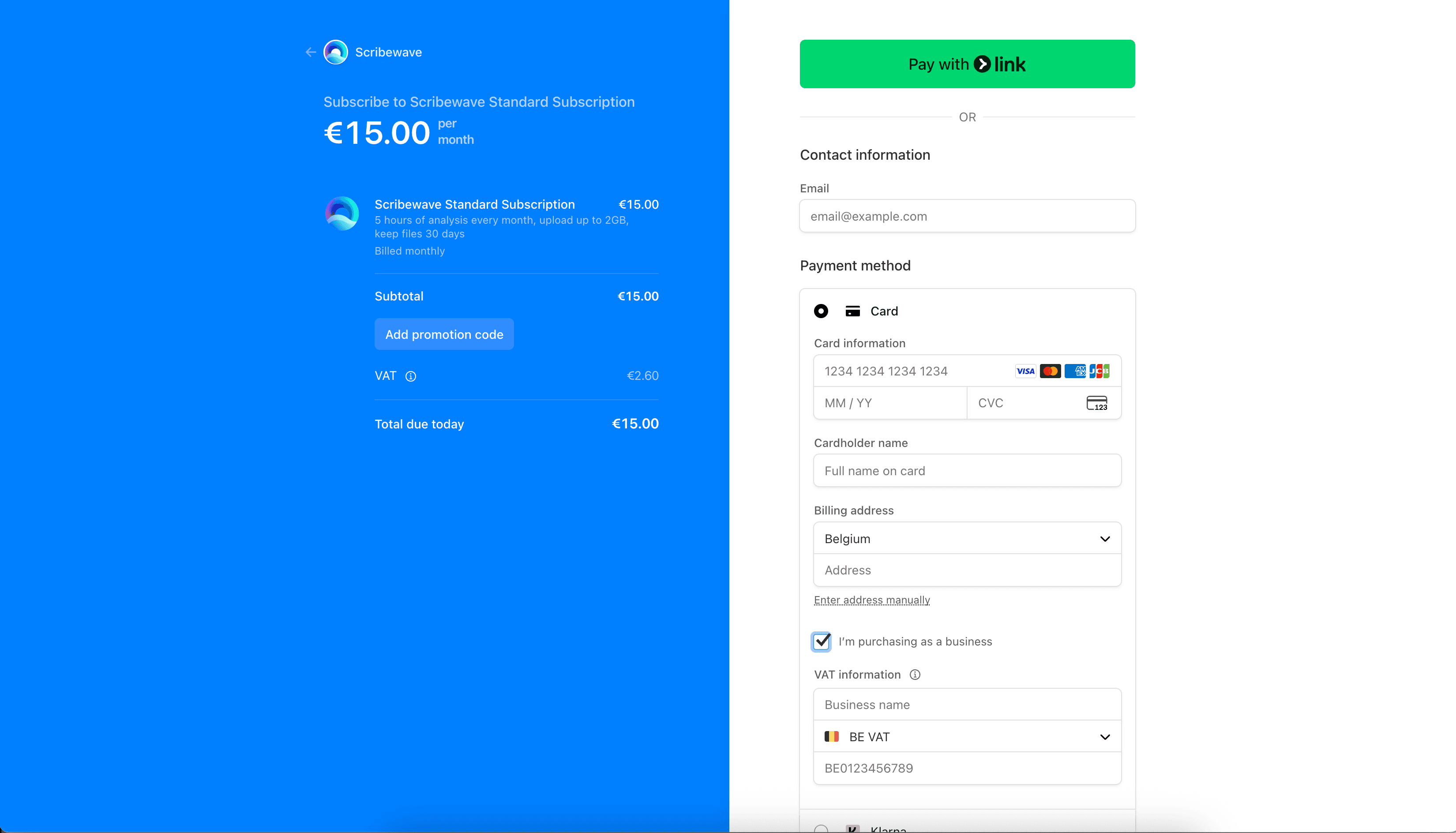Click the Visa card brand icon
This screenshot has width=1456, height=833.
tap(1025, 371)
